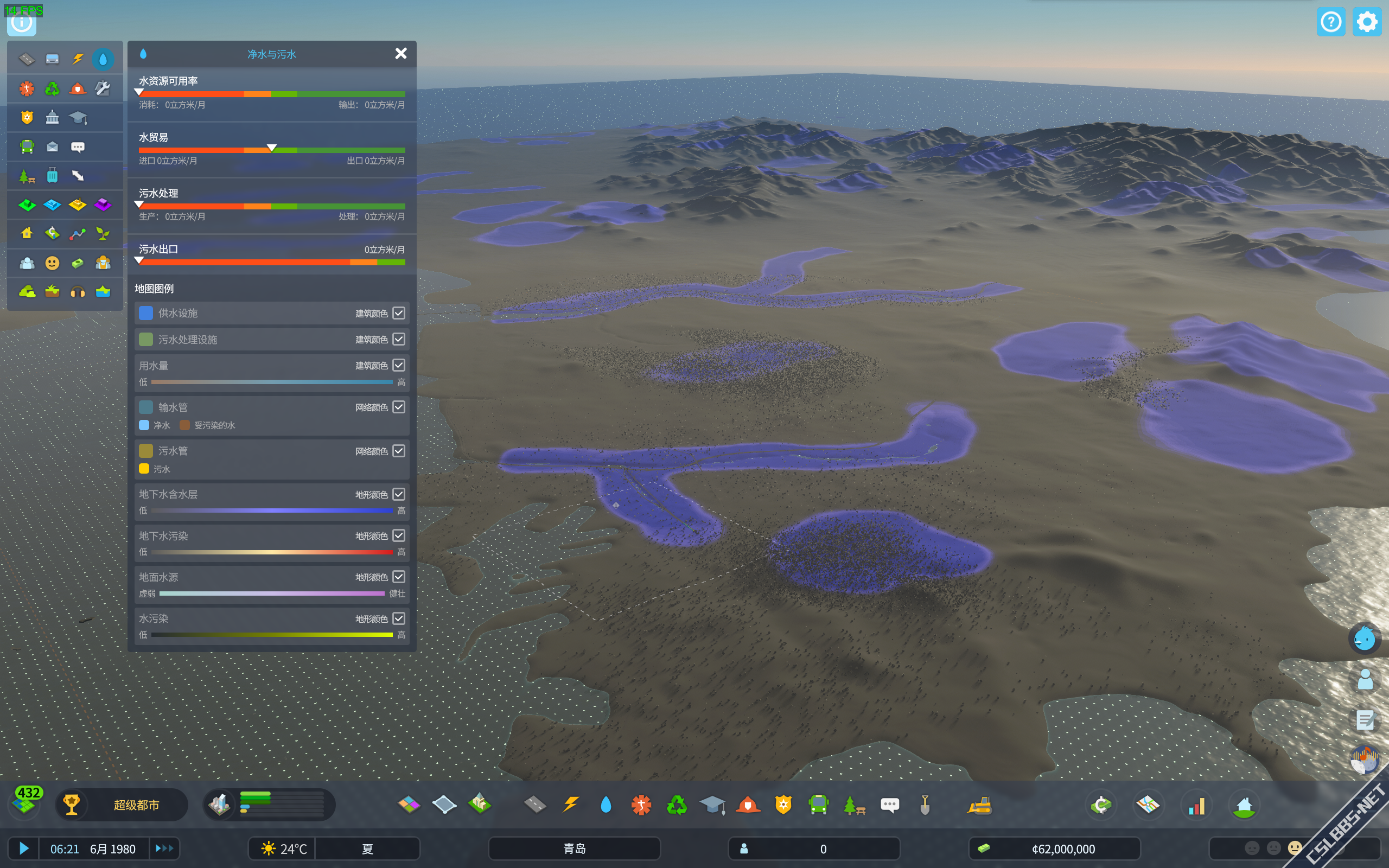Open the citizen person icon on right edge
This screenshot has width=1389, height=868.
point(1365,680)
